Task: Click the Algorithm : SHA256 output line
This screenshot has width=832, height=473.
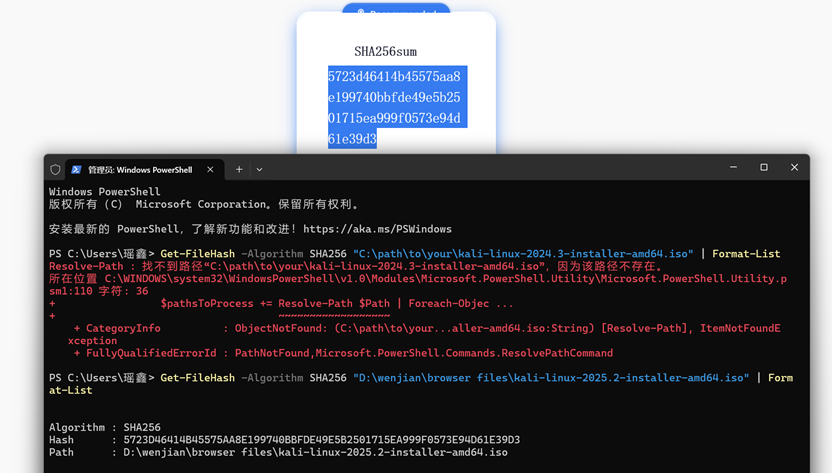Action: click(105, 427)
